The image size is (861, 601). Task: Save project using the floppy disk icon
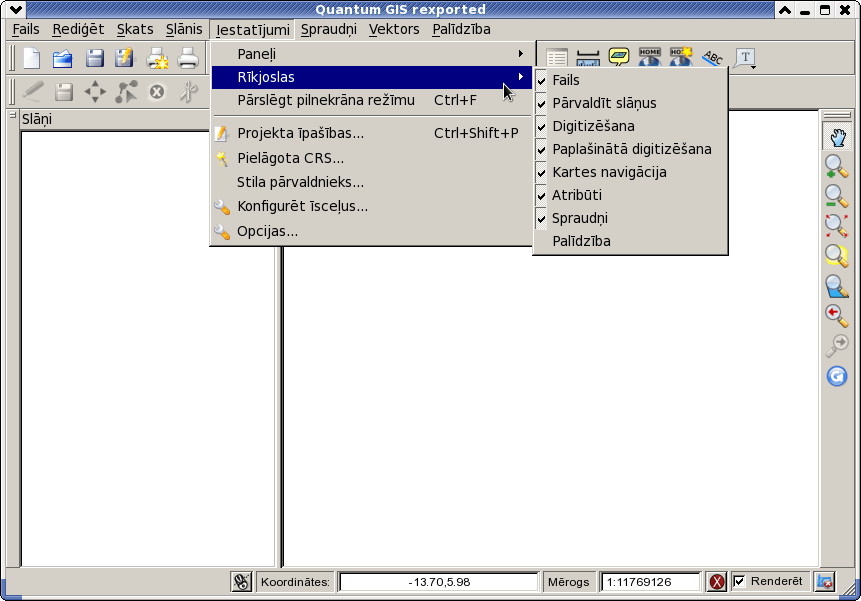94,58
